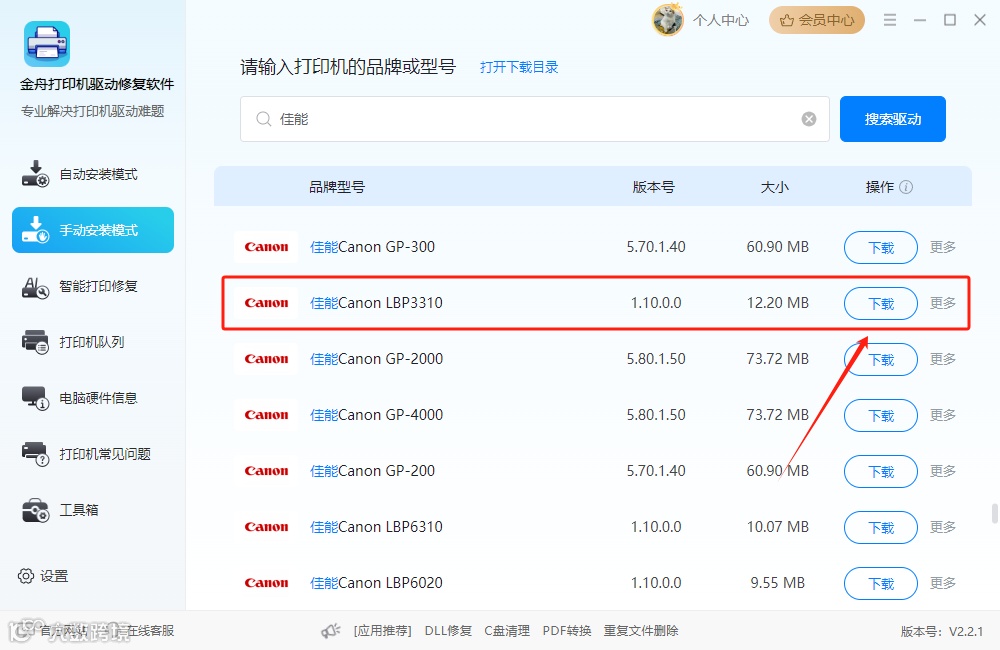Download the Canon GP-200 driver

[x=881, y=472]
